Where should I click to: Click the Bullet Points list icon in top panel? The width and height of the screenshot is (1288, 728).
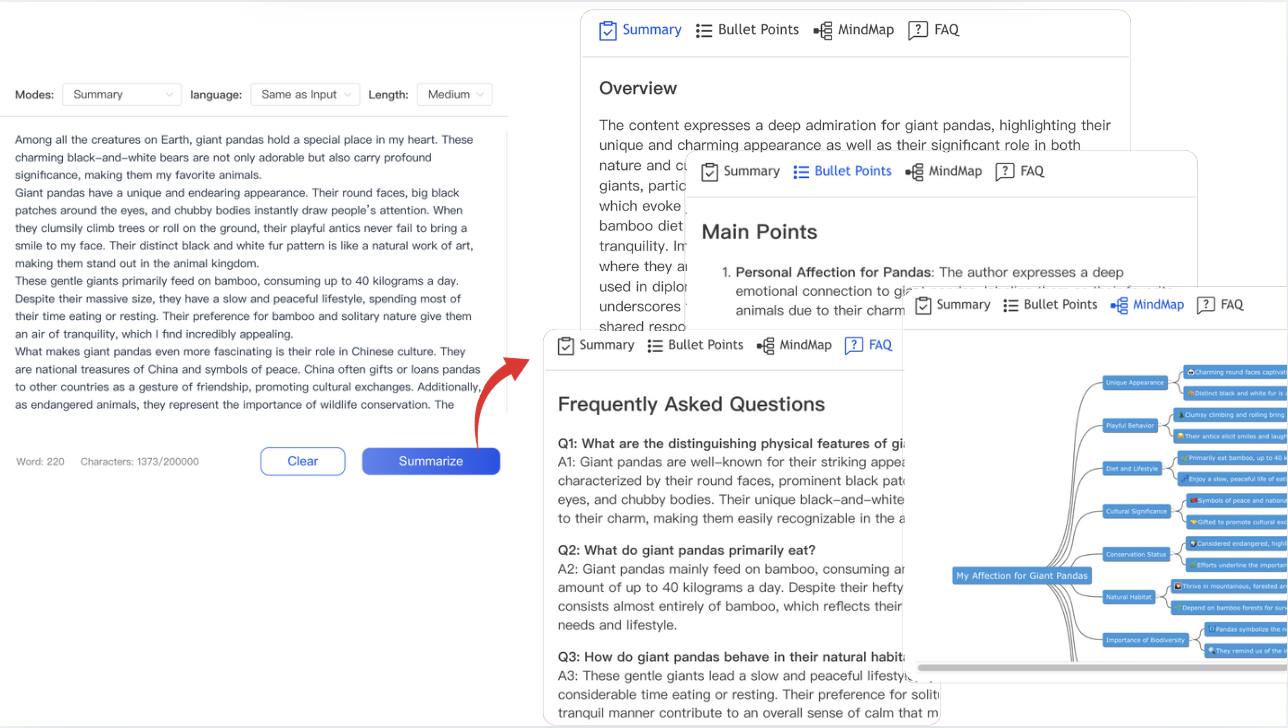(704, 31)
